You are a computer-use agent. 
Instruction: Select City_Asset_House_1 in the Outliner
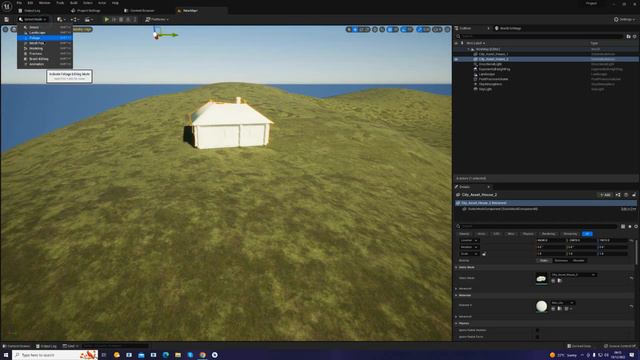[493, 54]
